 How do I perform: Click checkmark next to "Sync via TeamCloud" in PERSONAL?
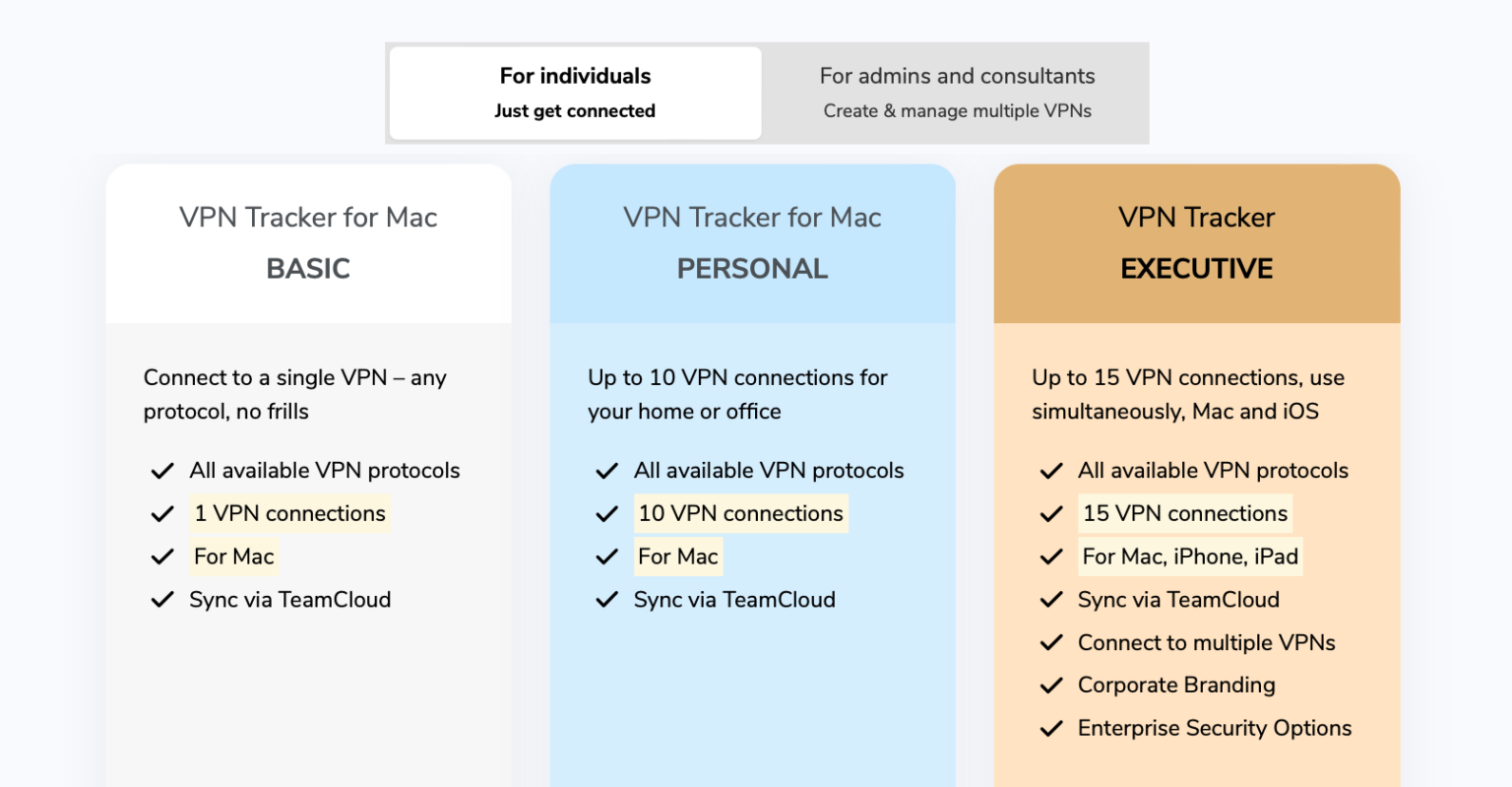[606, 600]
